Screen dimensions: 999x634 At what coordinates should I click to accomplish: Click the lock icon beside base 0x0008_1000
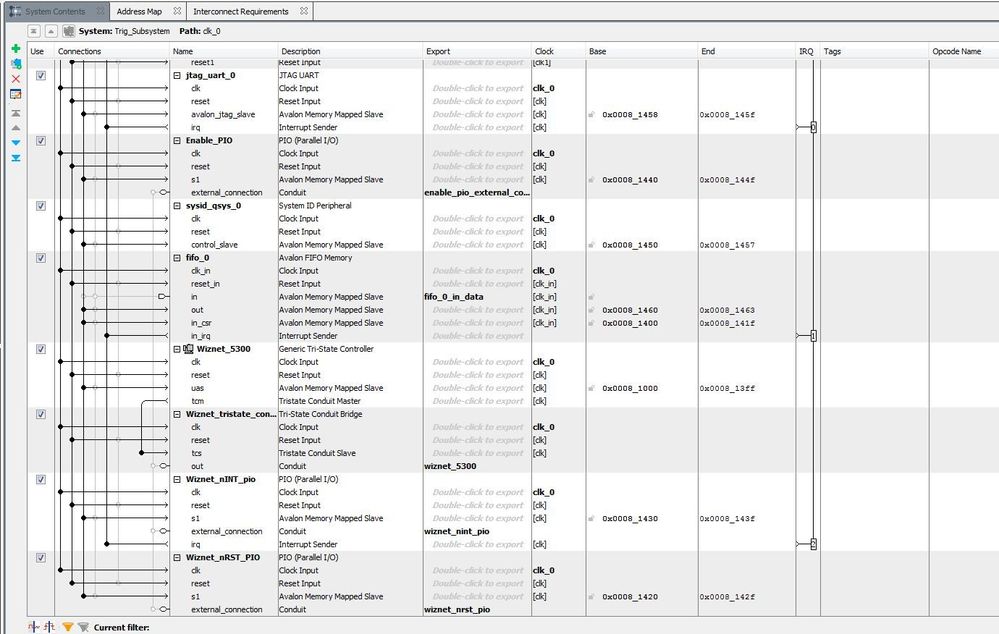(x=591, y=388)
